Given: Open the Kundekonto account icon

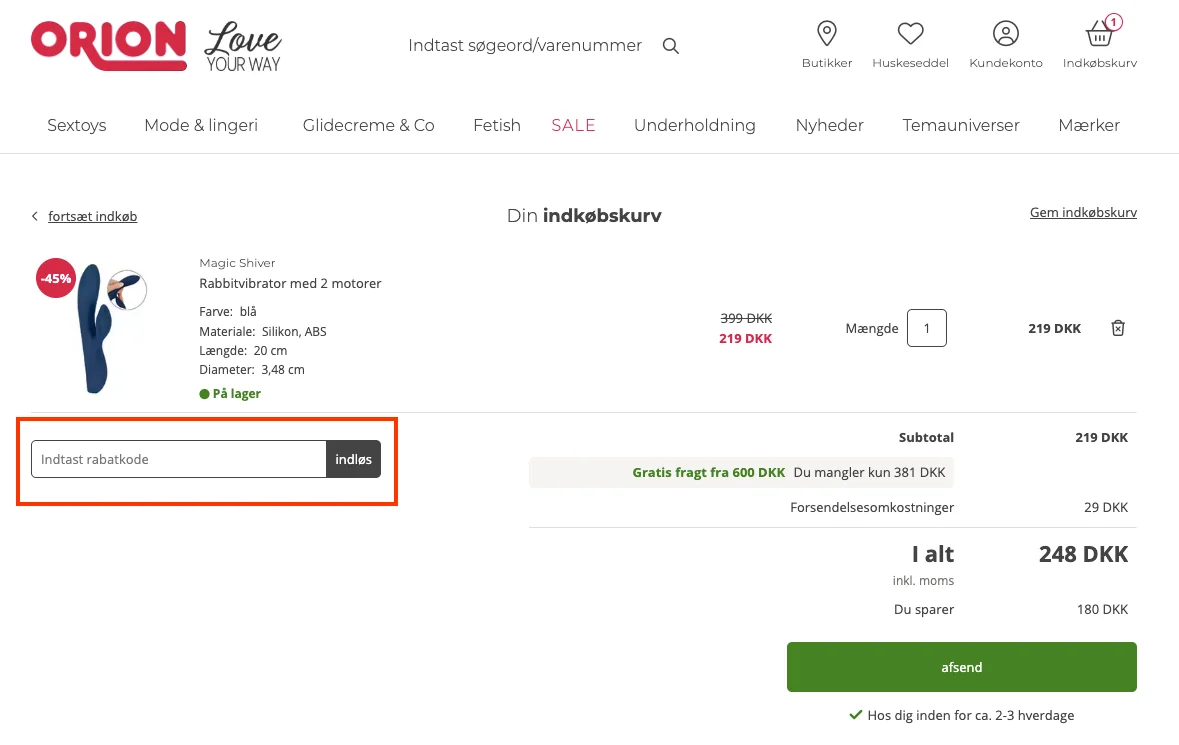Looking at the screenshot, I should pos(1005,35).
